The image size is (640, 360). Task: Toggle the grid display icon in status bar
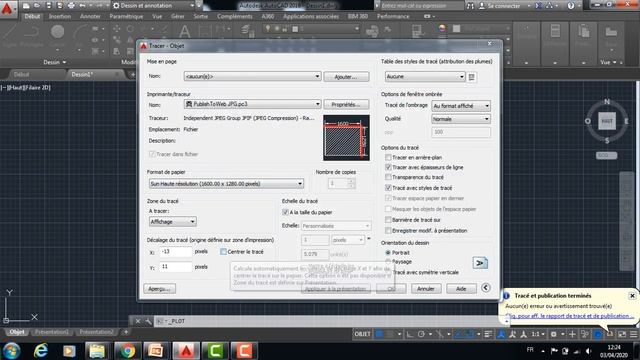coord(380,334)
